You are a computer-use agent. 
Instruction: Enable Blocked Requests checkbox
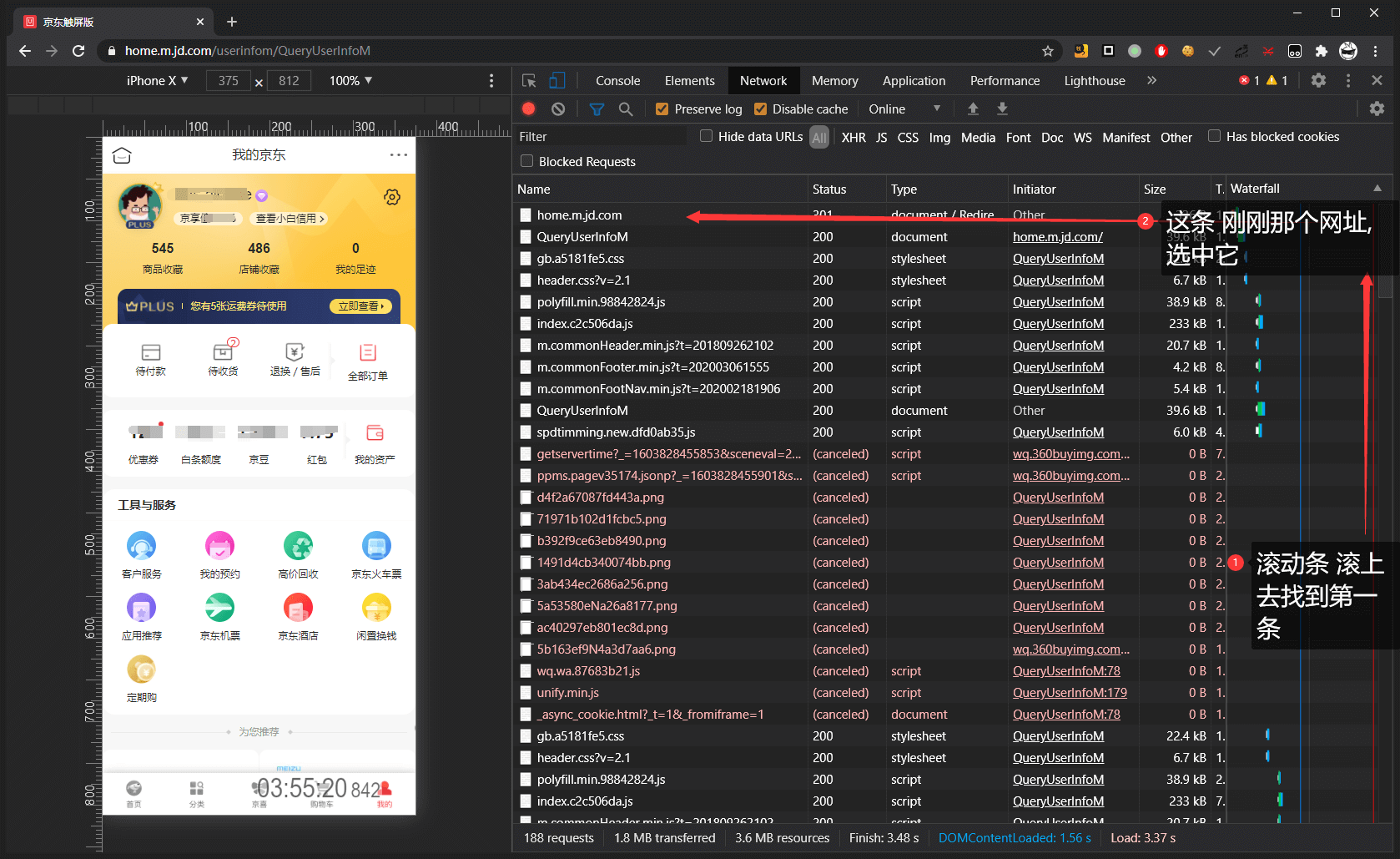[526, 161]
